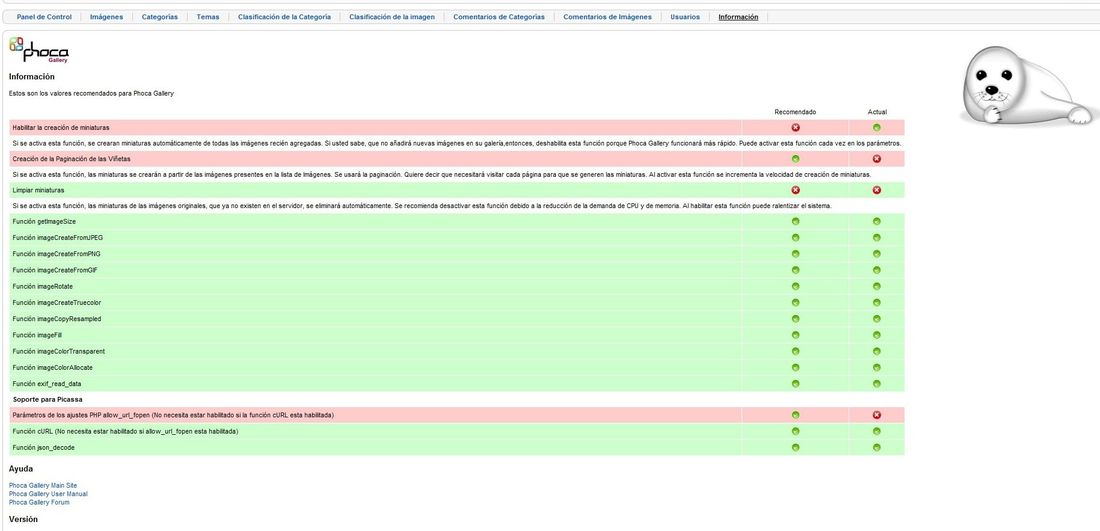
Task: Click Recomendado icon for getImageSize
Action: point(795,221)
